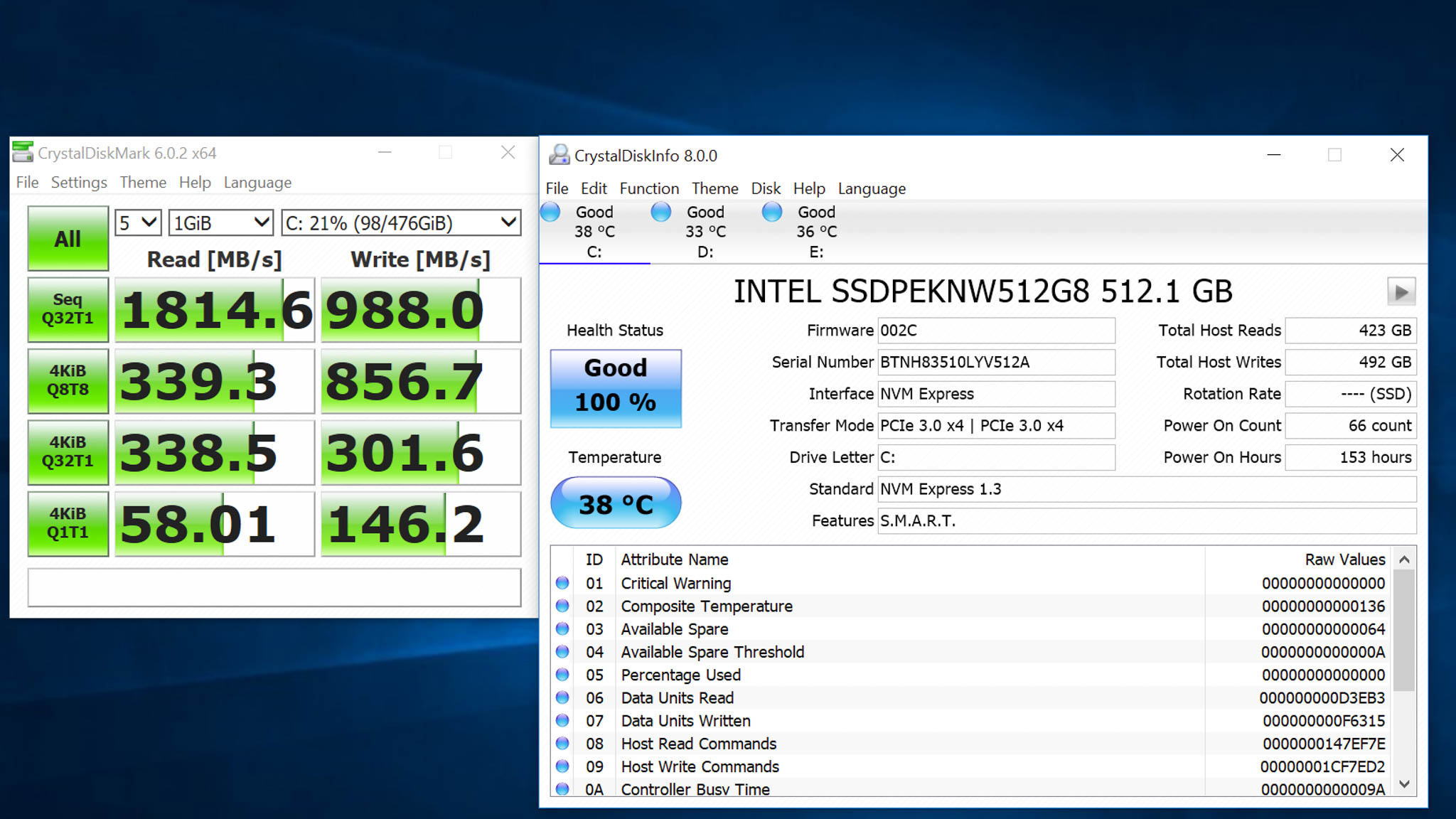Viewport: 1456px width, 819px height.
Task: Click status orb beside Composite Temperature attribute
Action: tap(562, 606)
